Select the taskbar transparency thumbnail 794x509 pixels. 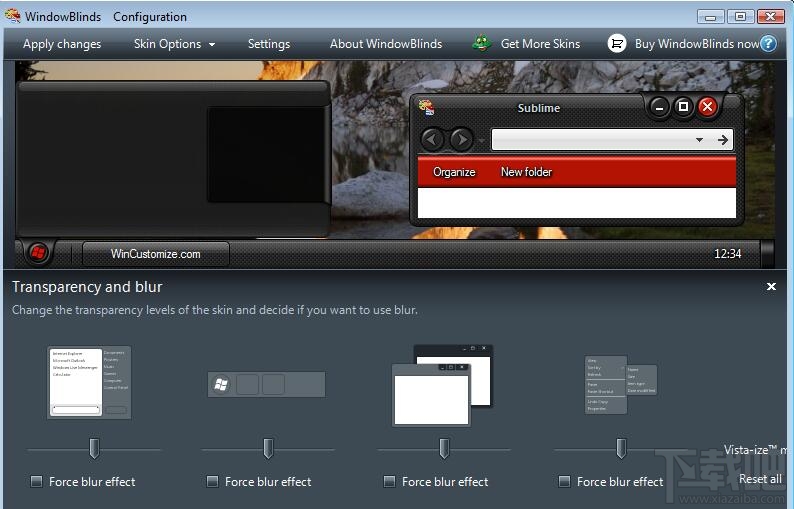pos(266,384)
